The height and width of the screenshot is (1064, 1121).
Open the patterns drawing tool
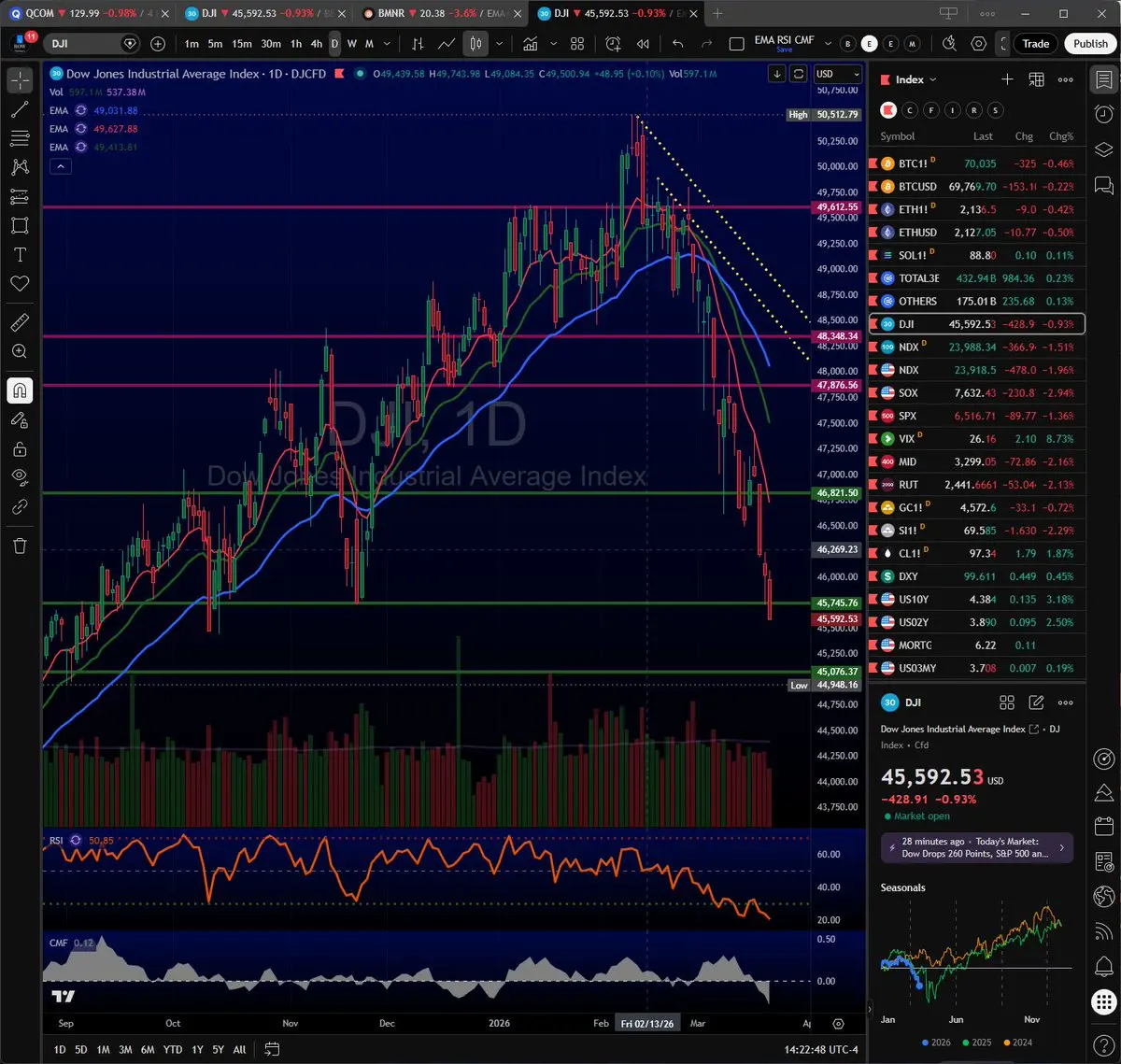[x=20, y=167]
